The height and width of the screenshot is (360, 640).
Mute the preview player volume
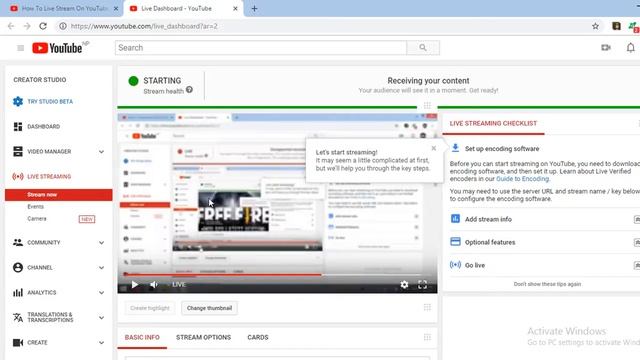154,284
